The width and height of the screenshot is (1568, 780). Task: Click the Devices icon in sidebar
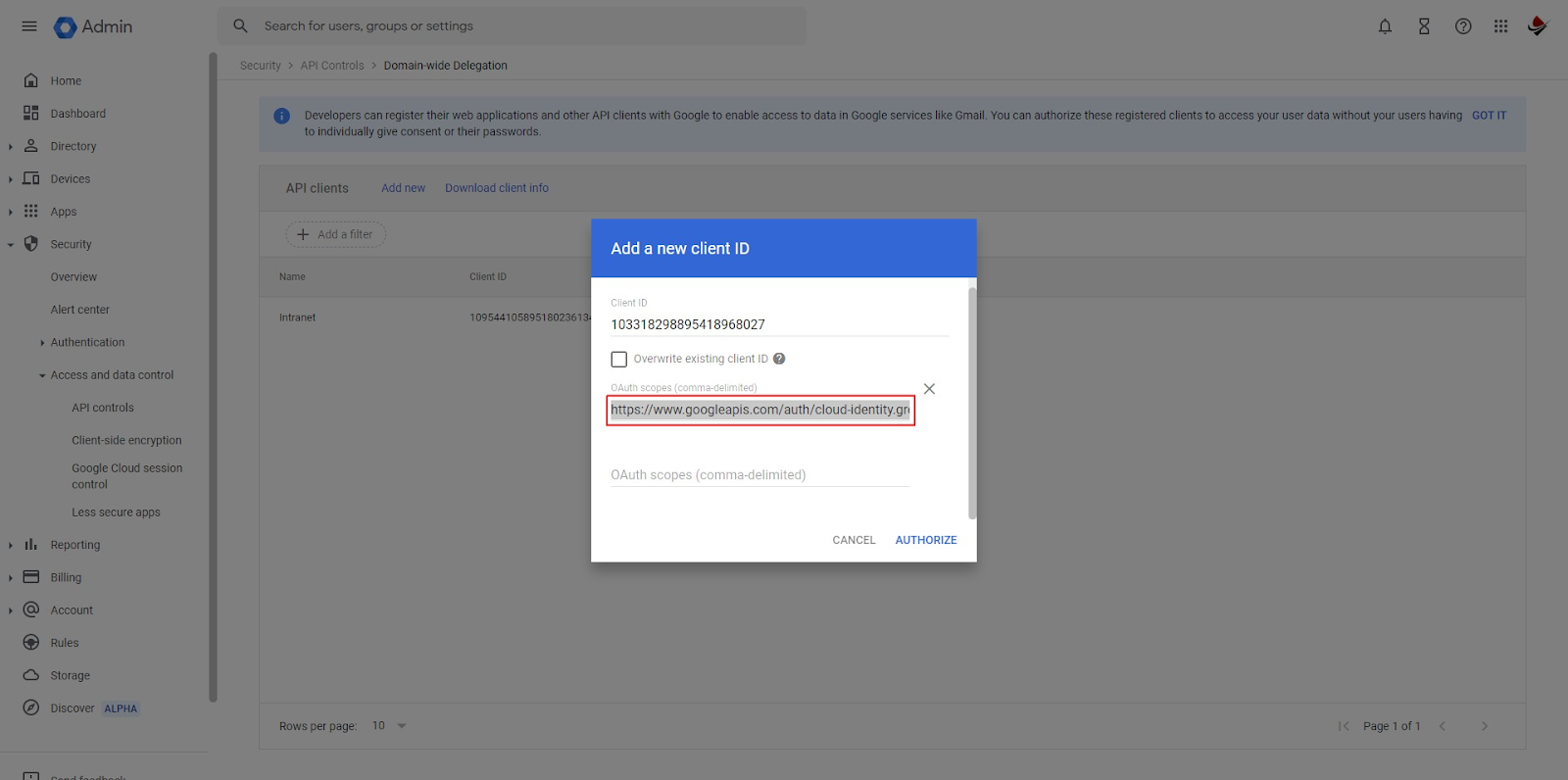(31, 178)
